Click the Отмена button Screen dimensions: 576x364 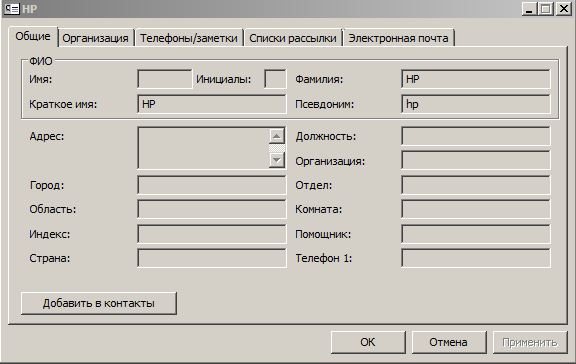(449, 342)
